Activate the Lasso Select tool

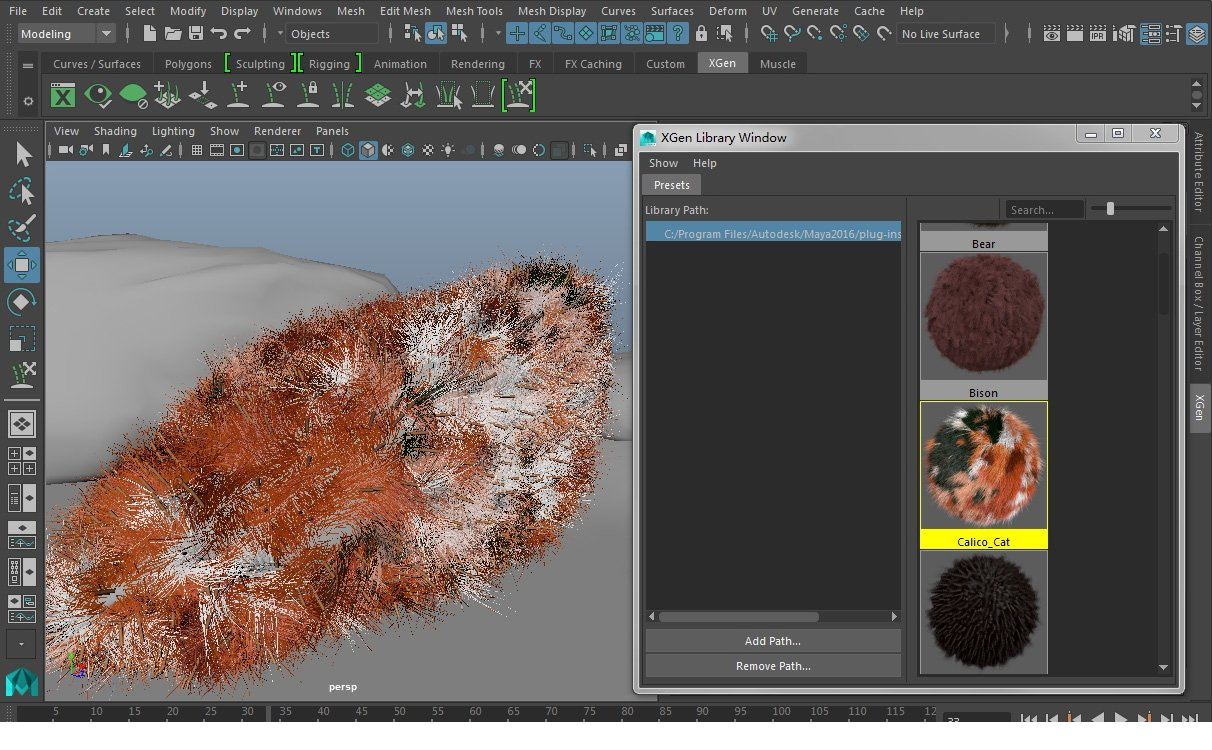click(22, 191)
